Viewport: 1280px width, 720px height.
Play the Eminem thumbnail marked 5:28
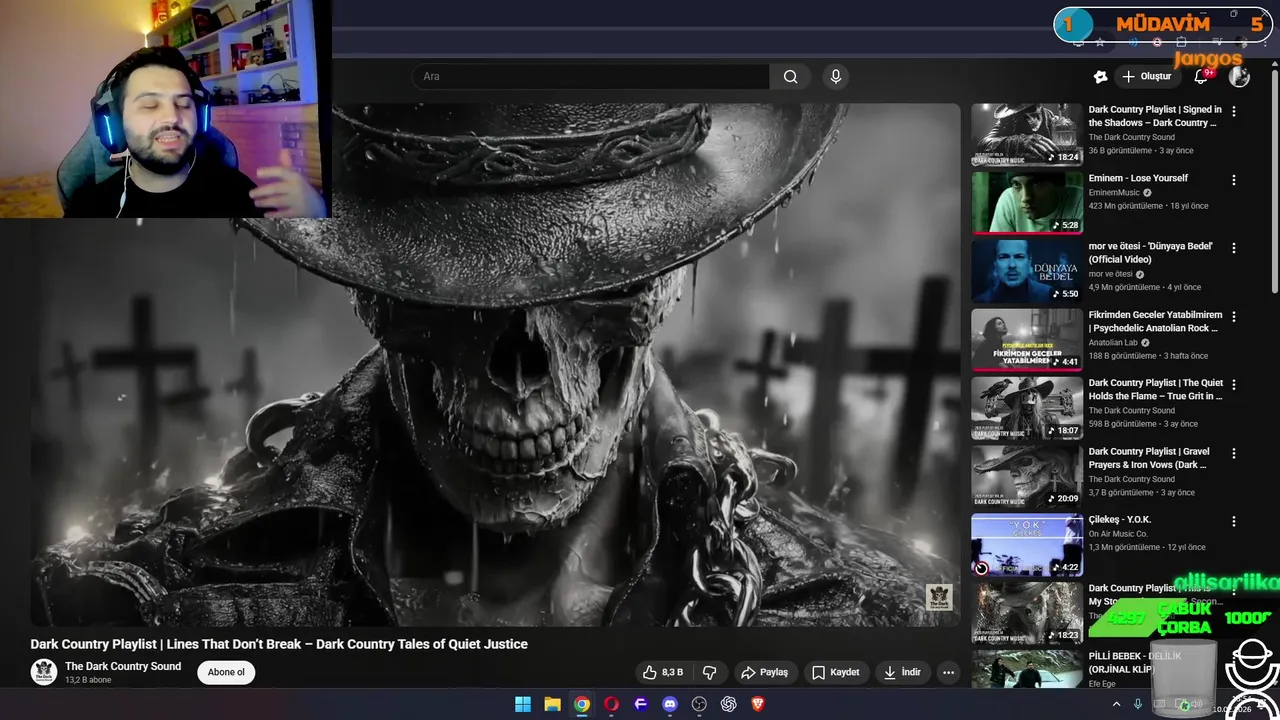(x=1027, y=202)
